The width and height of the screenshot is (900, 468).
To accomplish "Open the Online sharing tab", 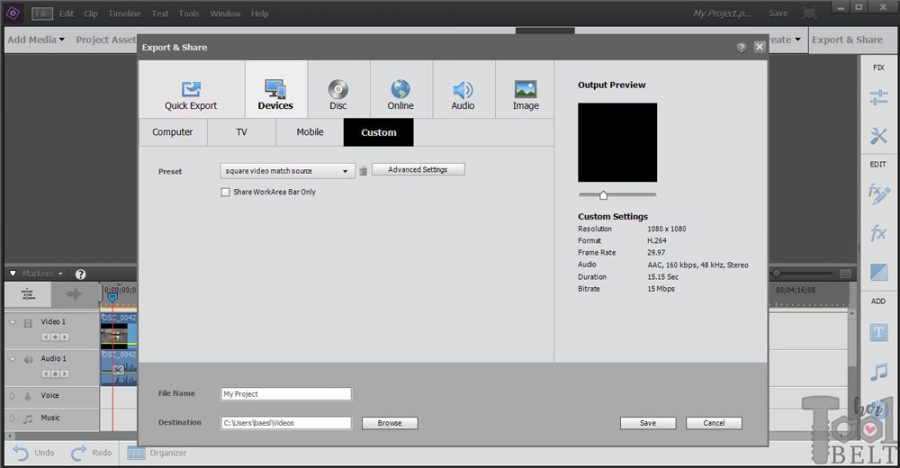I will click(401, 90).
